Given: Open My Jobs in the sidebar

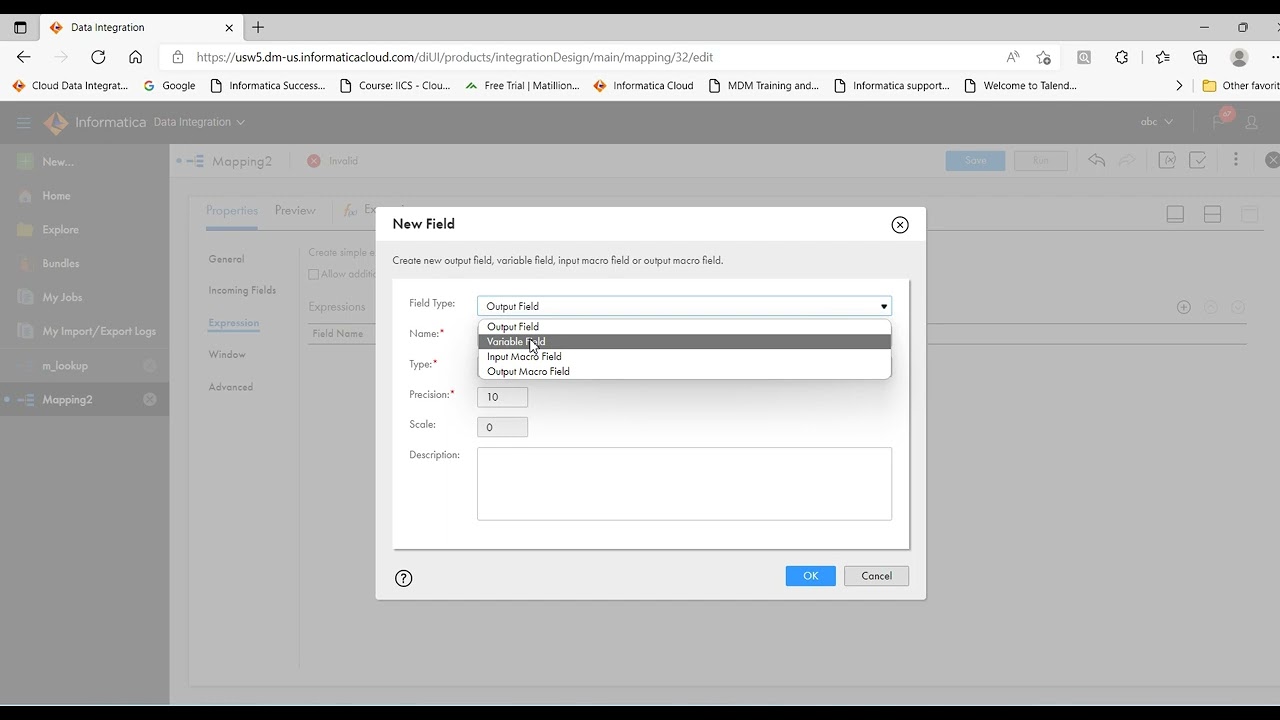Looking at the screenshot, I should point(62,298).
